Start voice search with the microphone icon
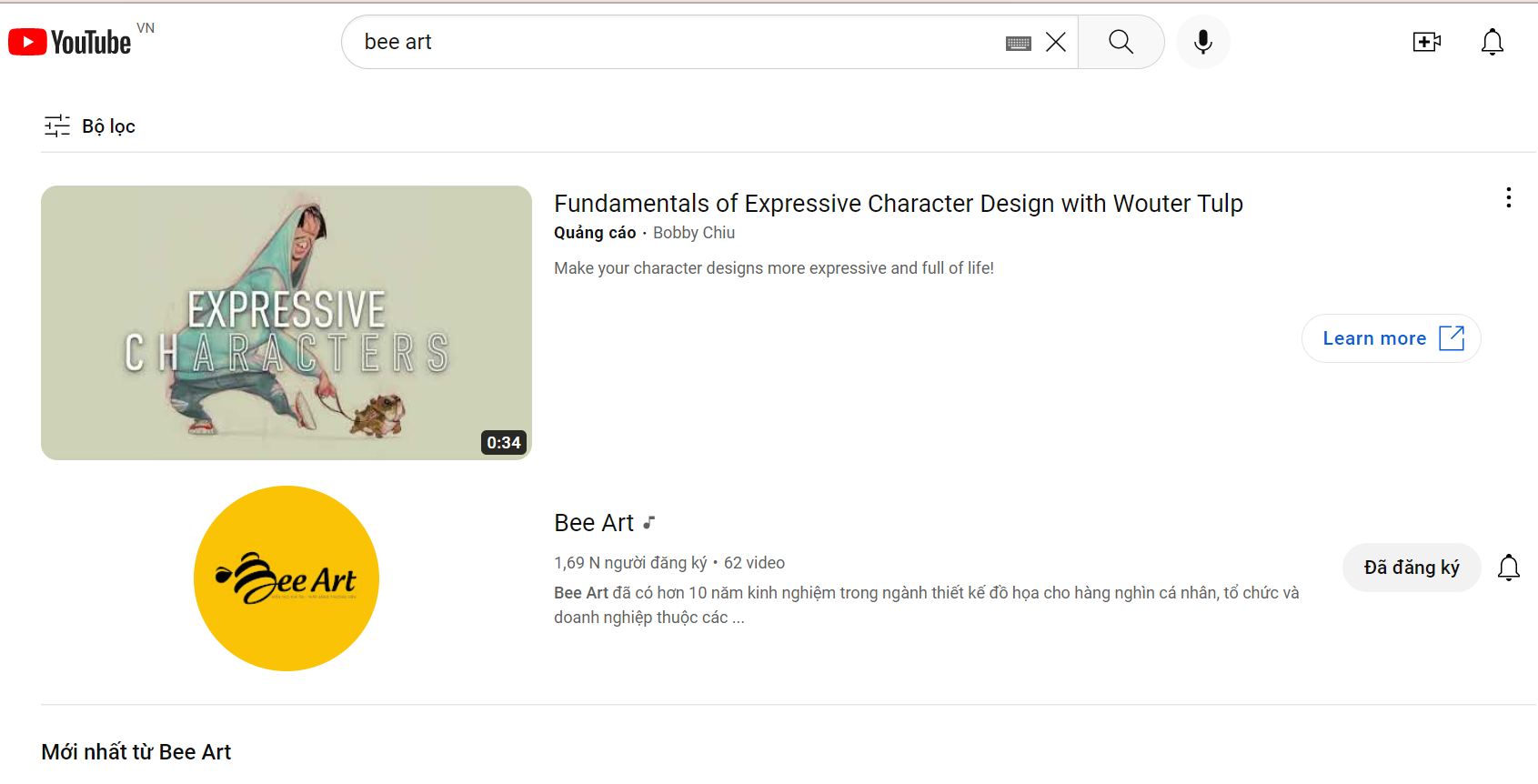 (x=1203, y=42)
